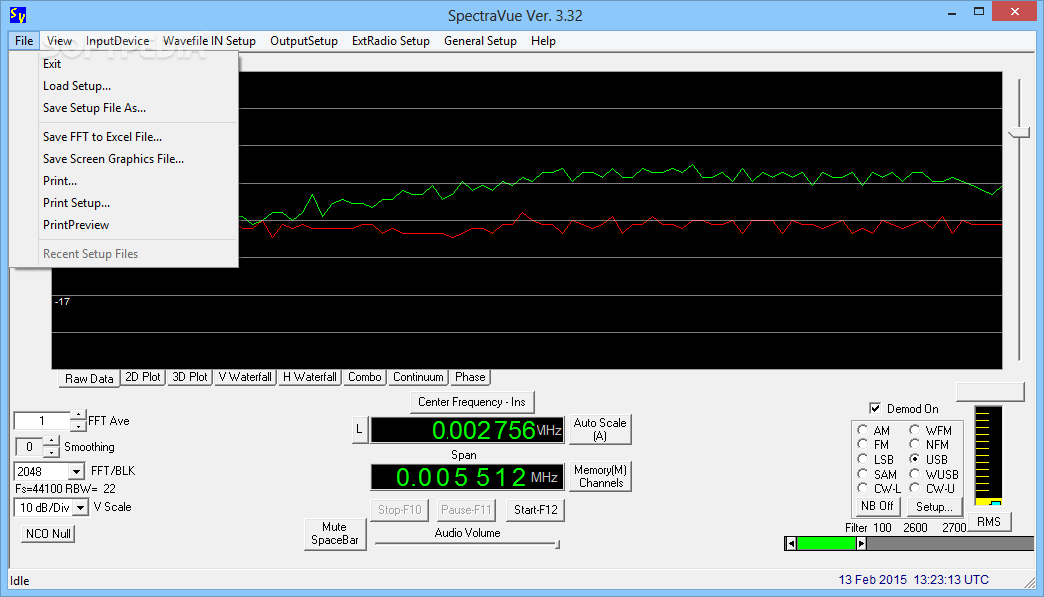Increase Smoothing value with up arrow
Viewport: 1044px width, 597px height.
51,441
